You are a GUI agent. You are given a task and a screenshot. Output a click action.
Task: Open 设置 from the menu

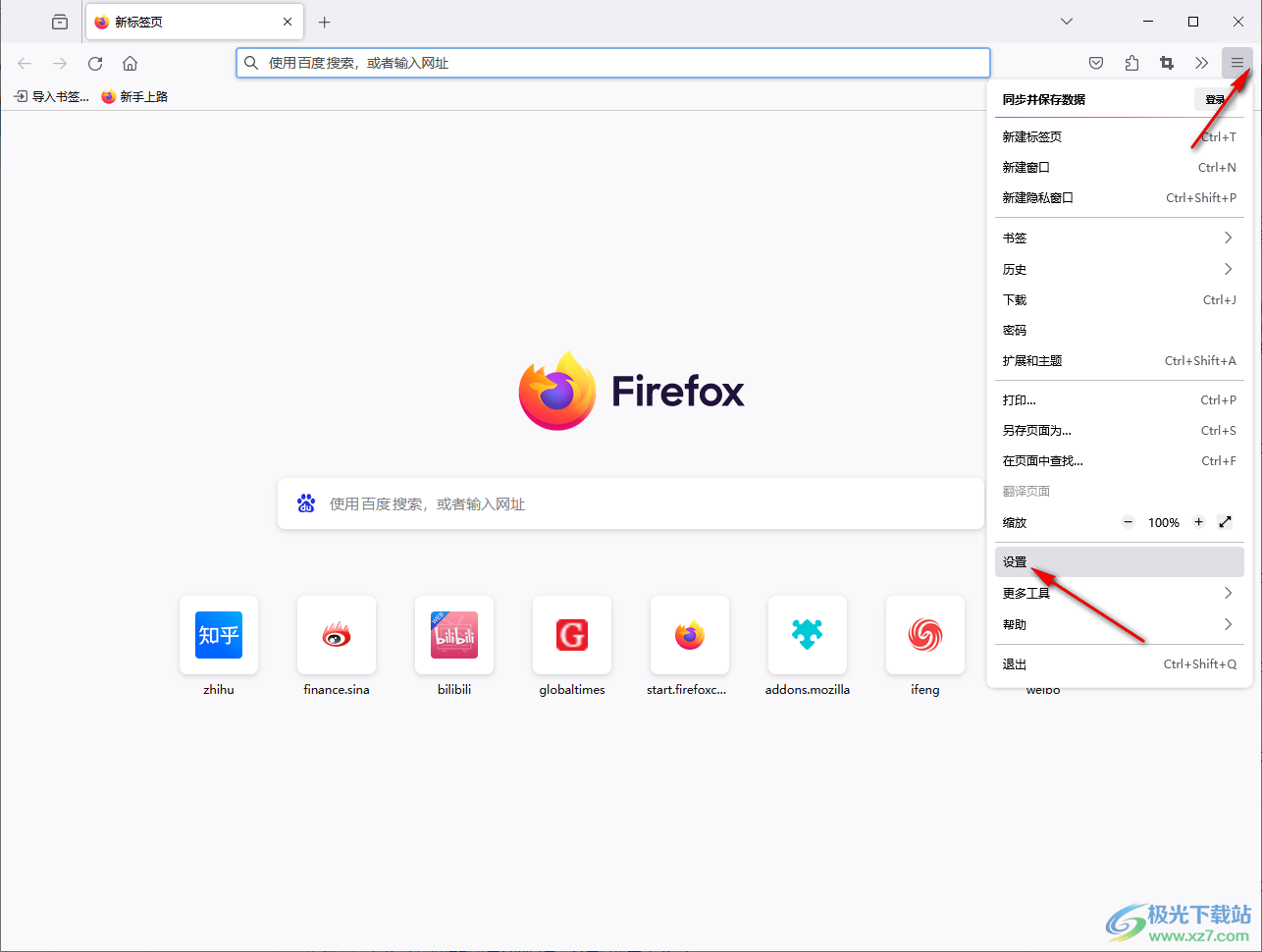[1119, 562]
